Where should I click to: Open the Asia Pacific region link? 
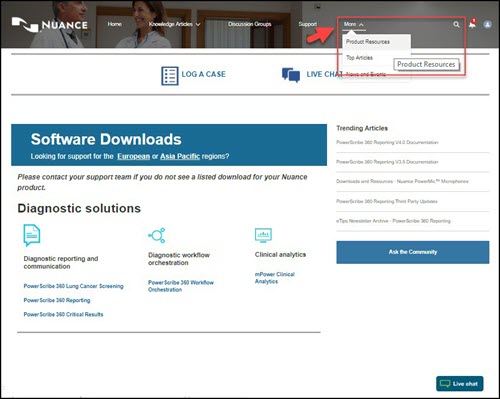pos(180,156)
